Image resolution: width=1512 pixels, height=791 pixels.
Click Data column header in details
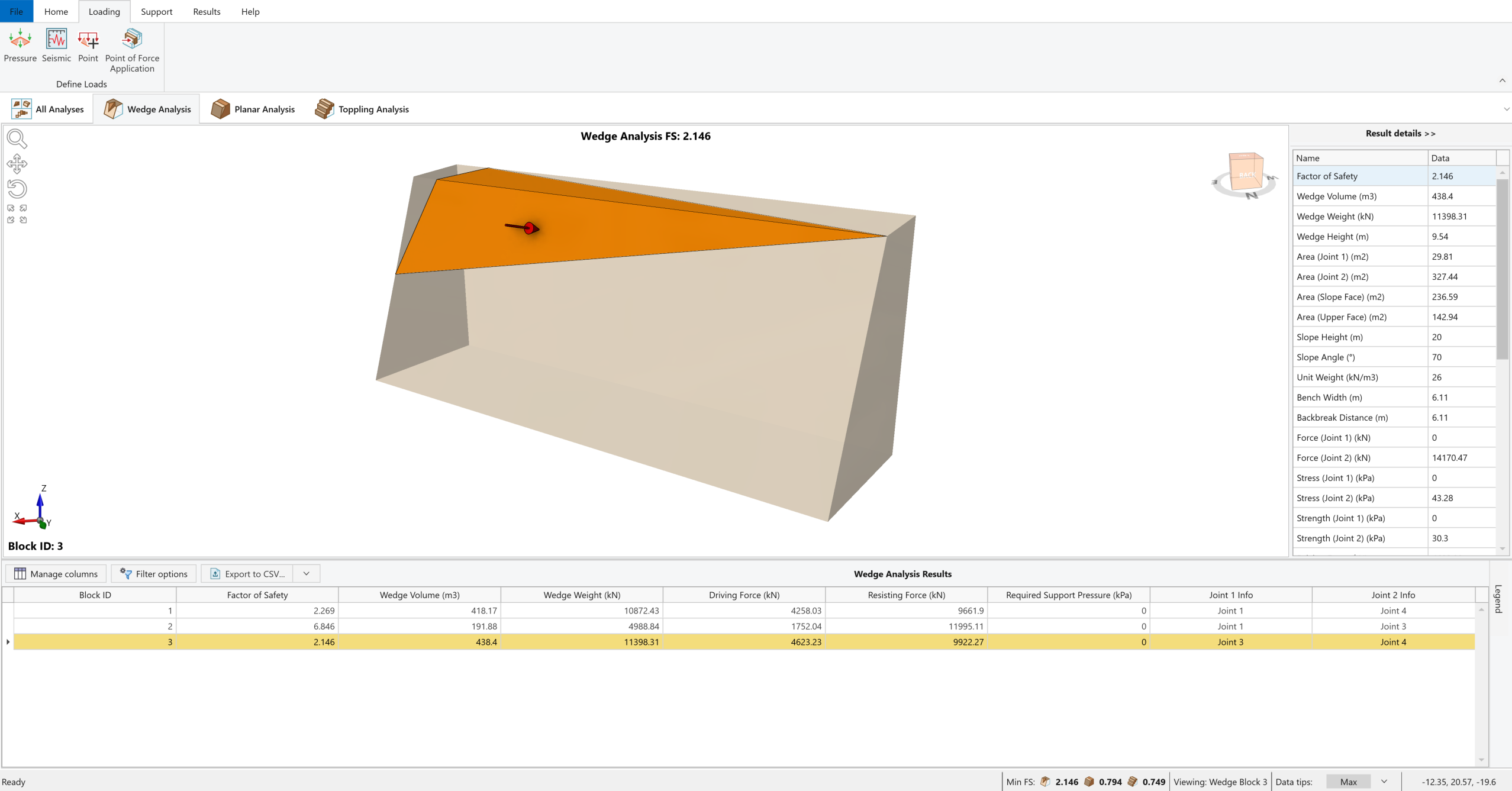1462,158
